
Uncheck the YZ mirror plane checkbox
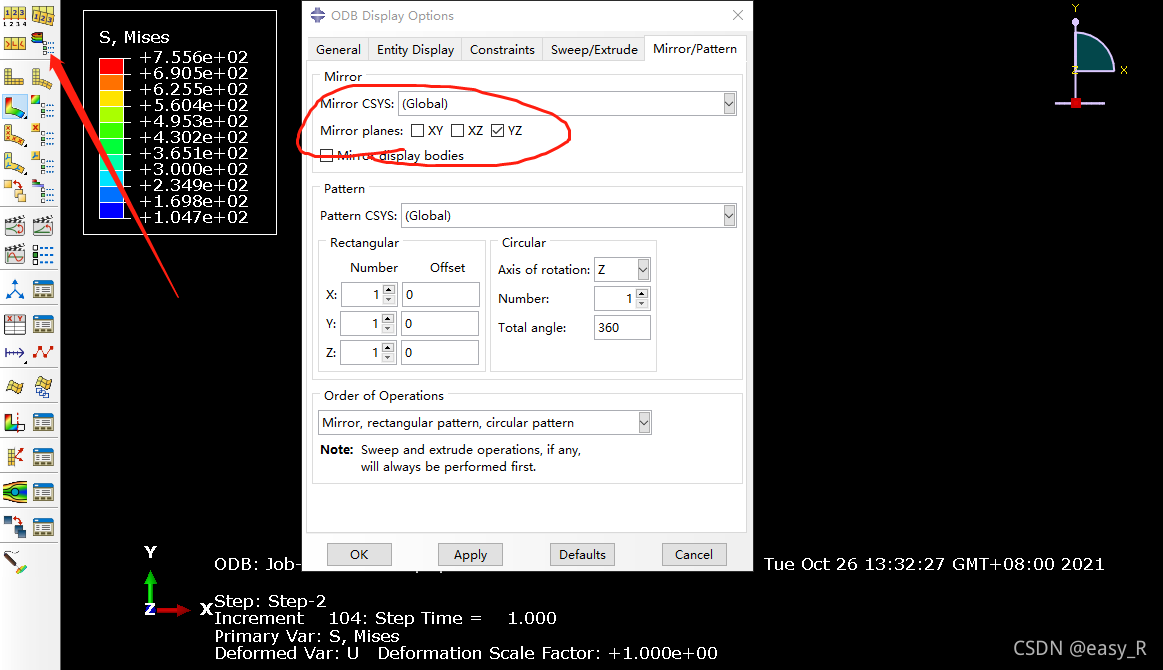tap(497, 131)
